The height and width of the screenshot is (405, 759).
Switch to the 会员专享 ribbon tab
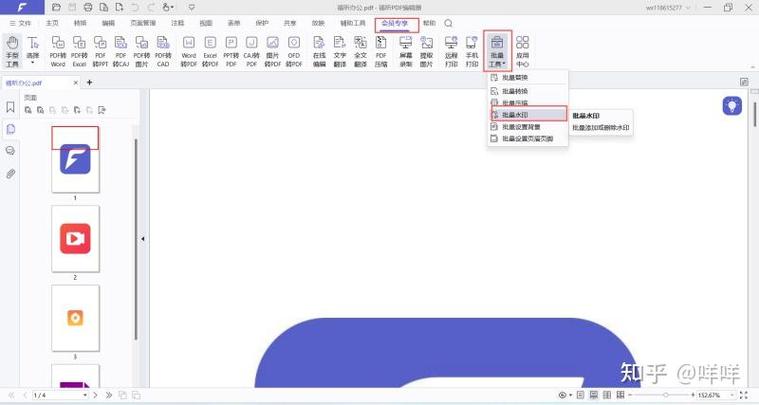click(396, 22)
